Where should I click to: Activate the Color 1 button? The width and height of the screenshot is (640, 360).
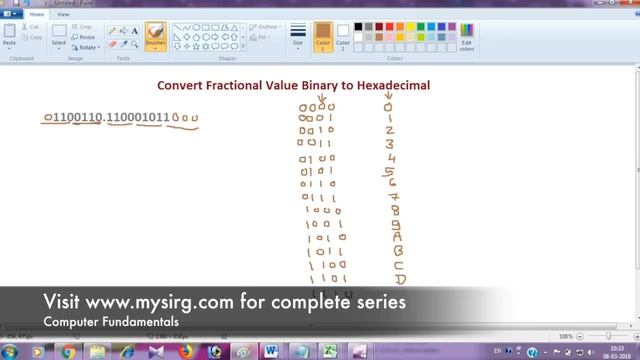pyautogui.click(x=323, y=37)
